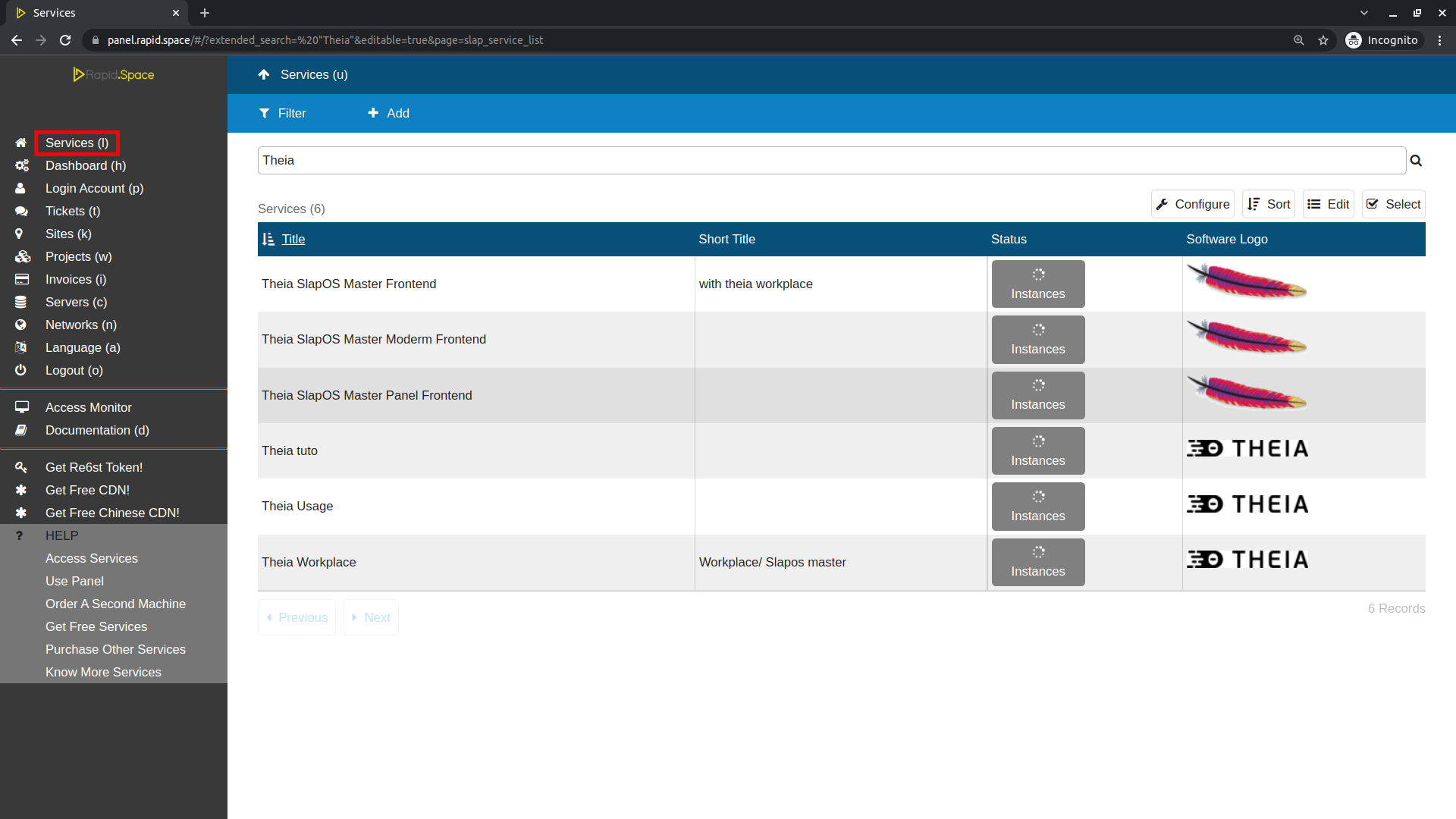Click the Networks globe icon
Screen dimensions: 1456x819
click(20, 325)
